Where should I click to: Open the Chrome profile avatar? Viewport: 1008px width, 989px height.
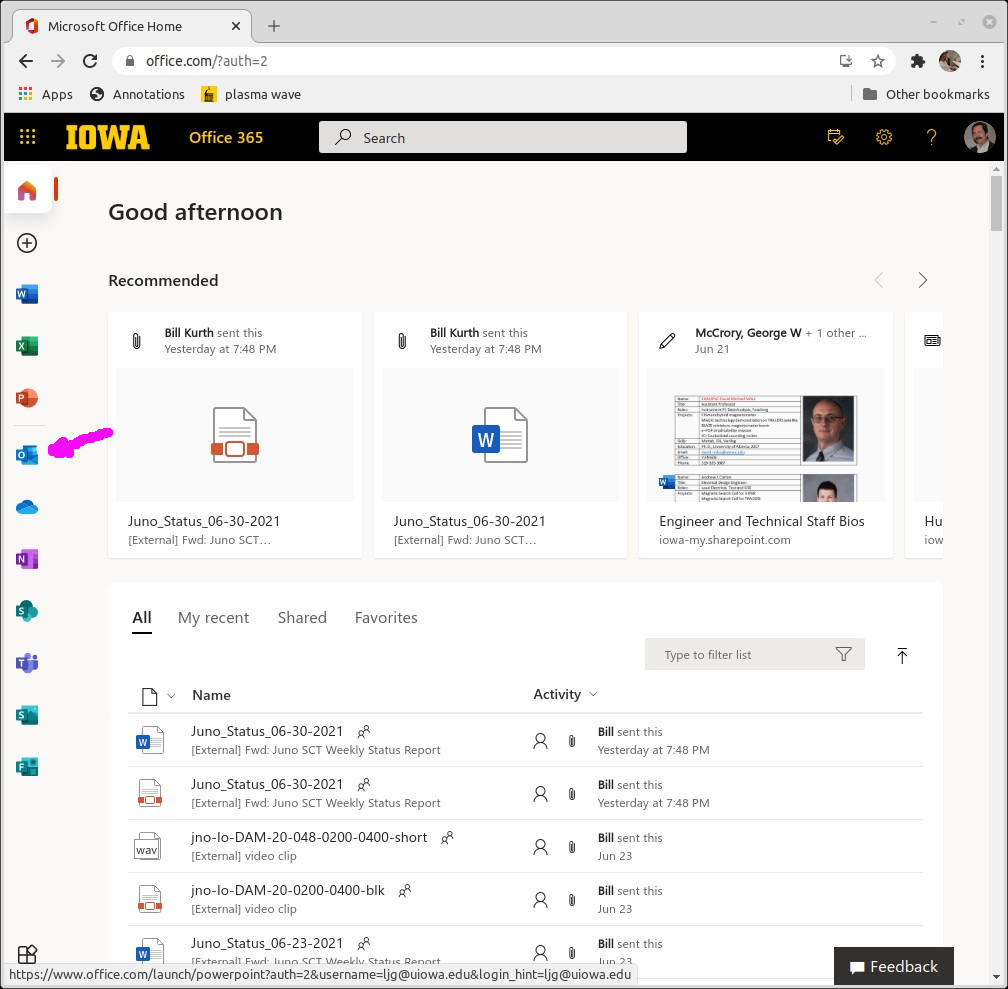coord(950,61)
